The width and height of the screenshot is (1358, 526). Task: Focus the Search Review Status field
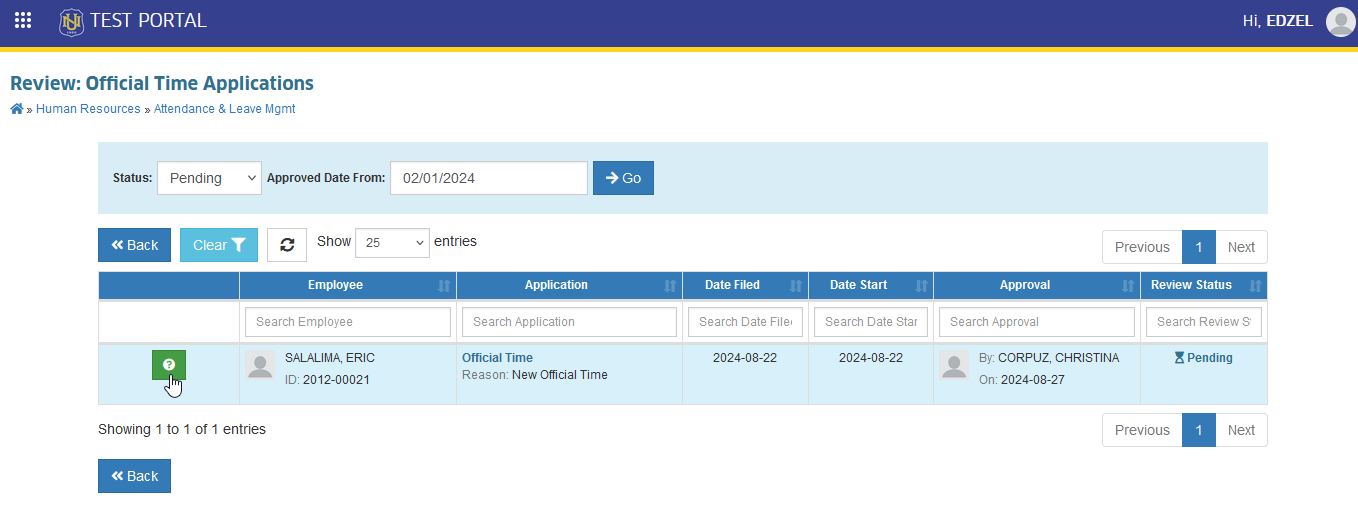tap(1204, 322)
